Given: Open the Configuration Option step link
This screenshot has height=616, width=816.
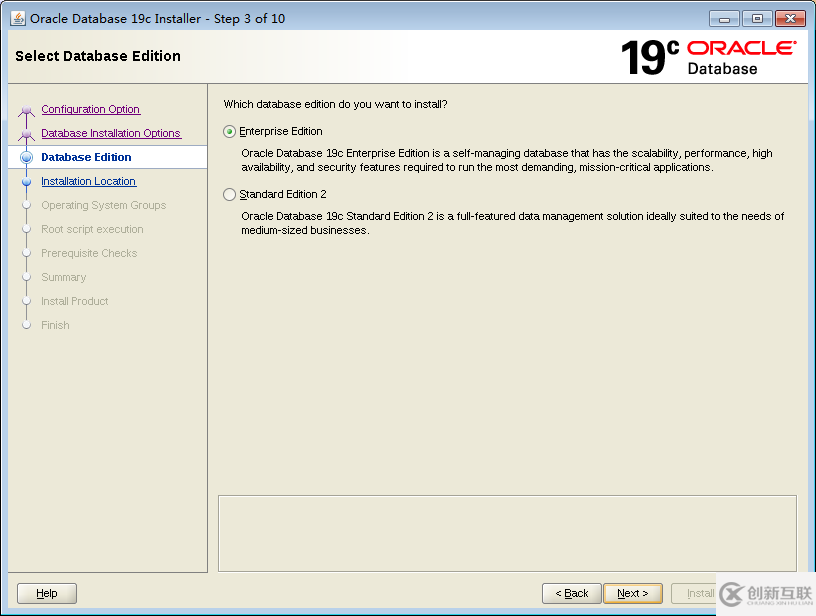Looking at the screenshot, I should click(x=91, y=109).
